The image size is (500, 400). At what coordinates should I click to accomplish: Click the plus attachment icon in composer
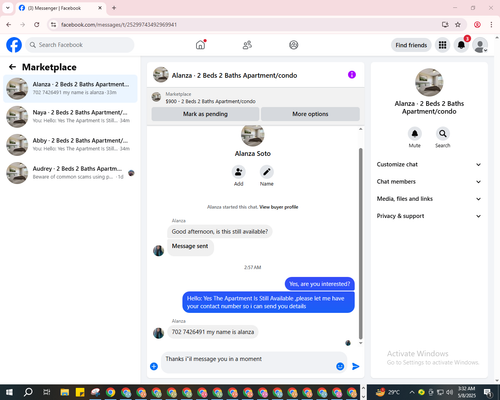coord(154,366)
